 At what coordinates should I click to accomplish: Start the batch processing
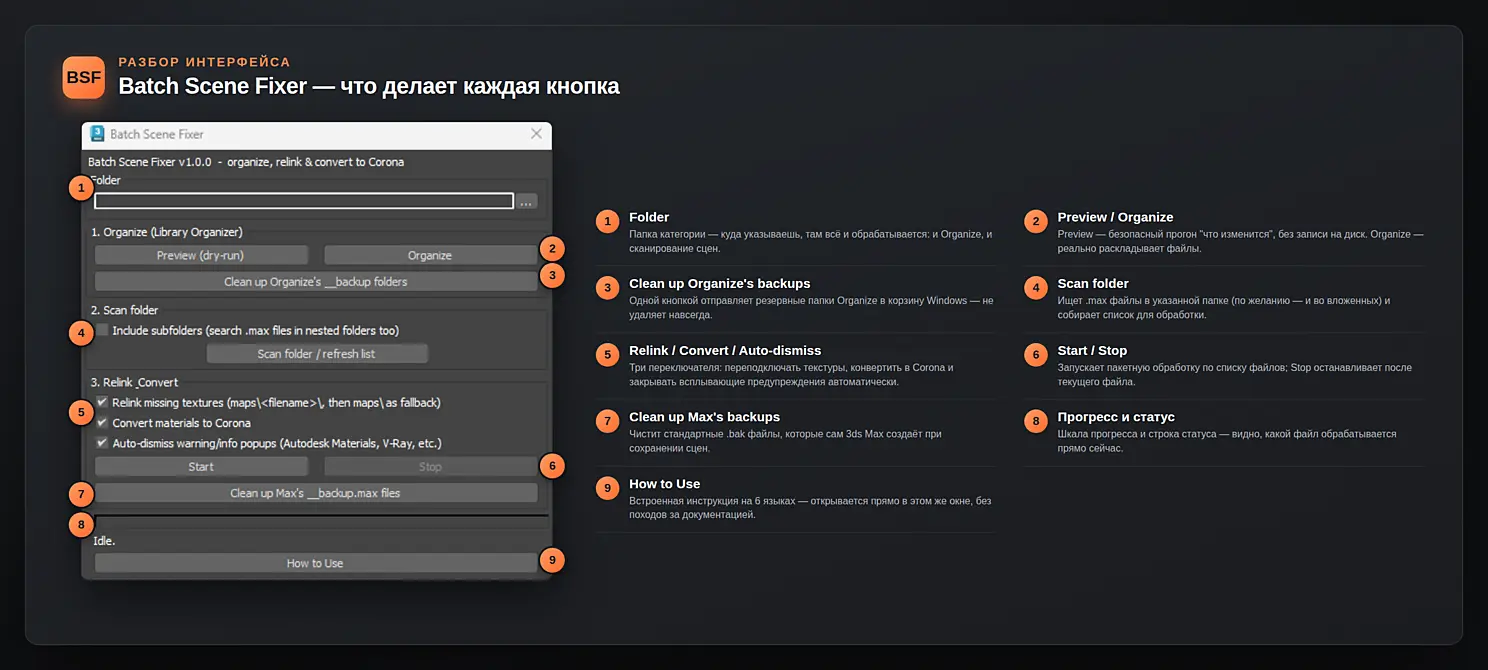(201, 466)
